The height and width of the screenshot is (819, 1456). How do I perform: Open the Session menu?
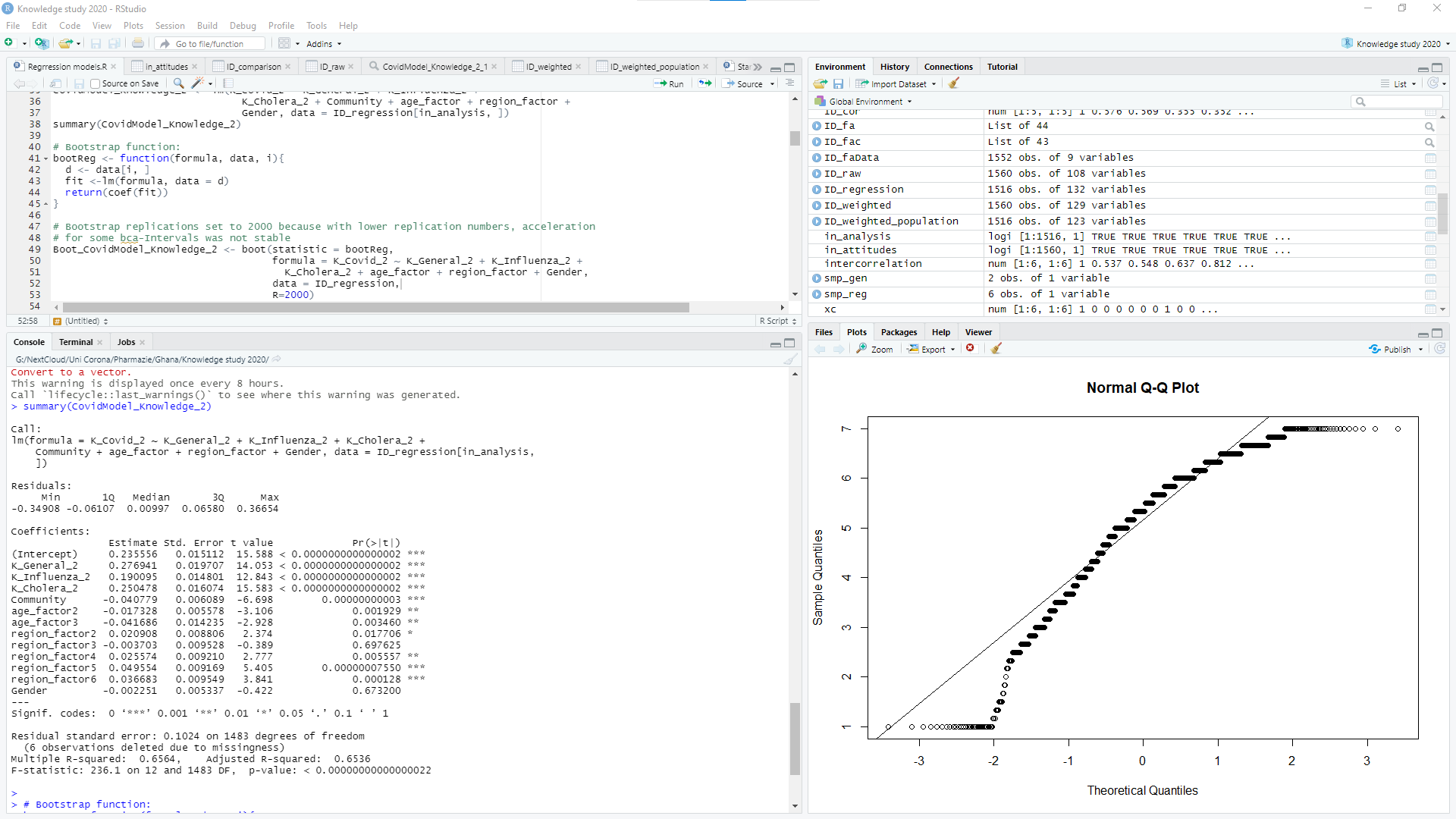coord(169,25)
